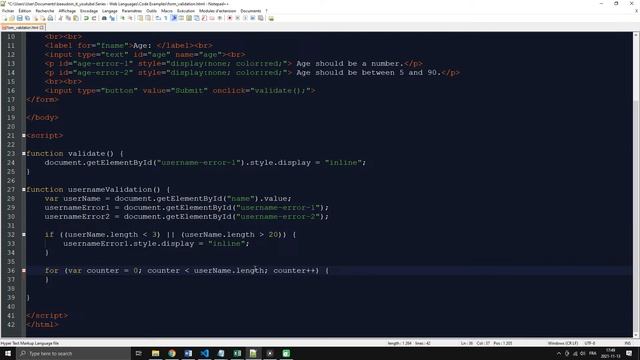Open the Documents menu

[x=251, y=11]
